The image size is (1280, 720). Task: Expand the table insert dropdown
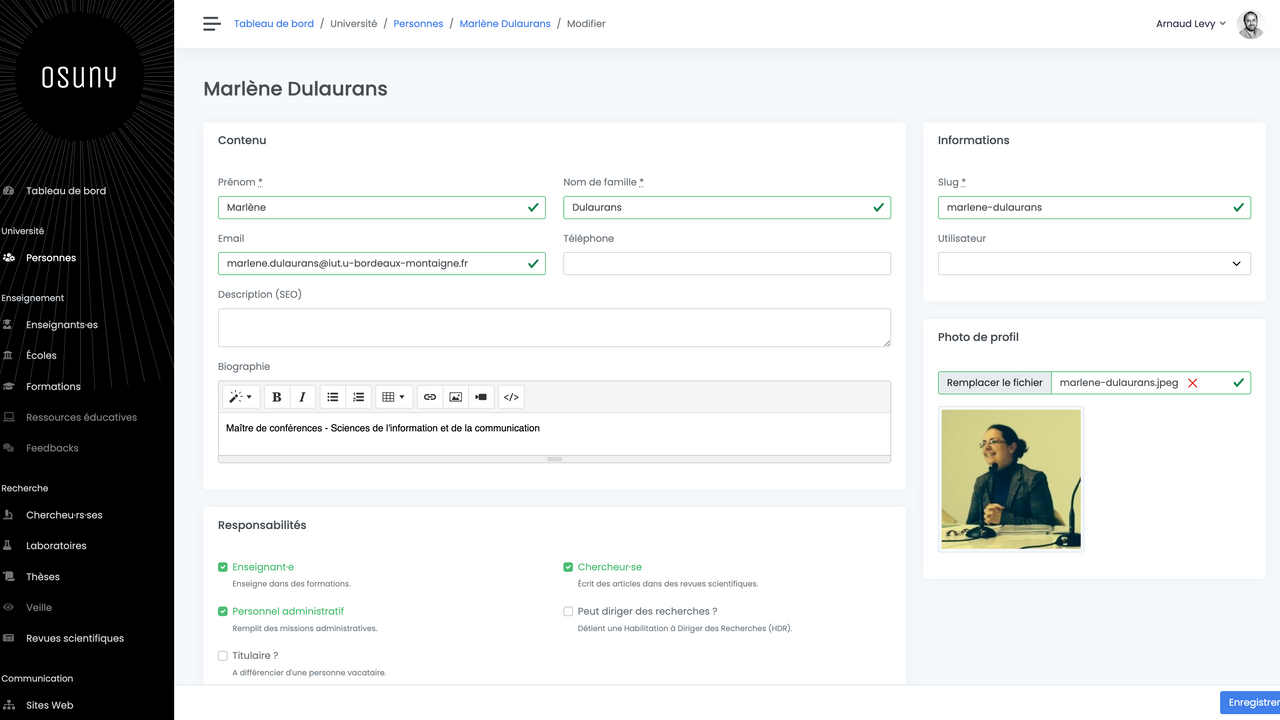pos(394,397)
